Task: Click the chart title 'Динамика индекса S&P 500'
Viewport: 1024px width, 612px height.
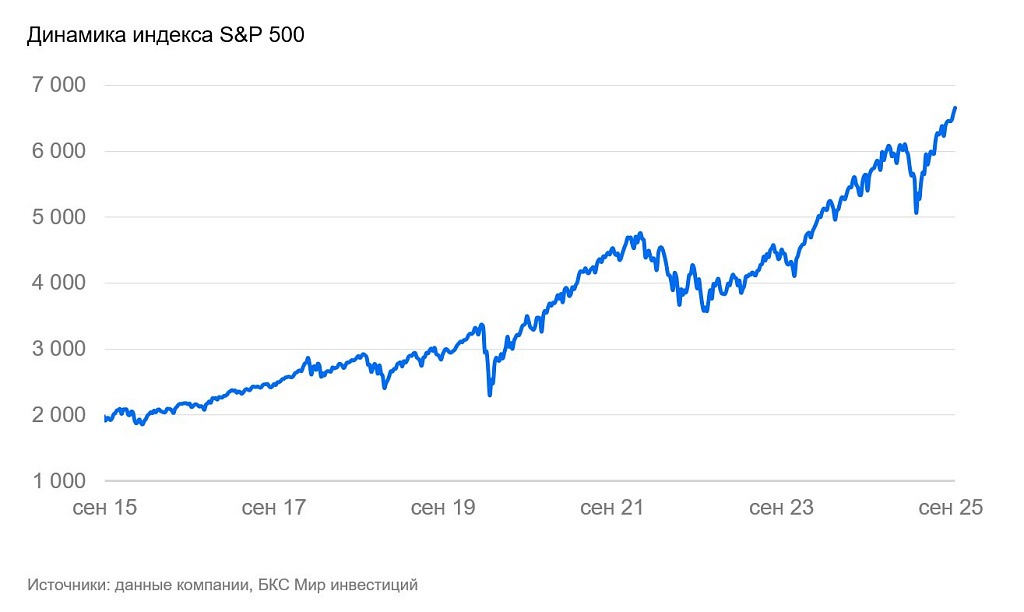Action: 165,35
